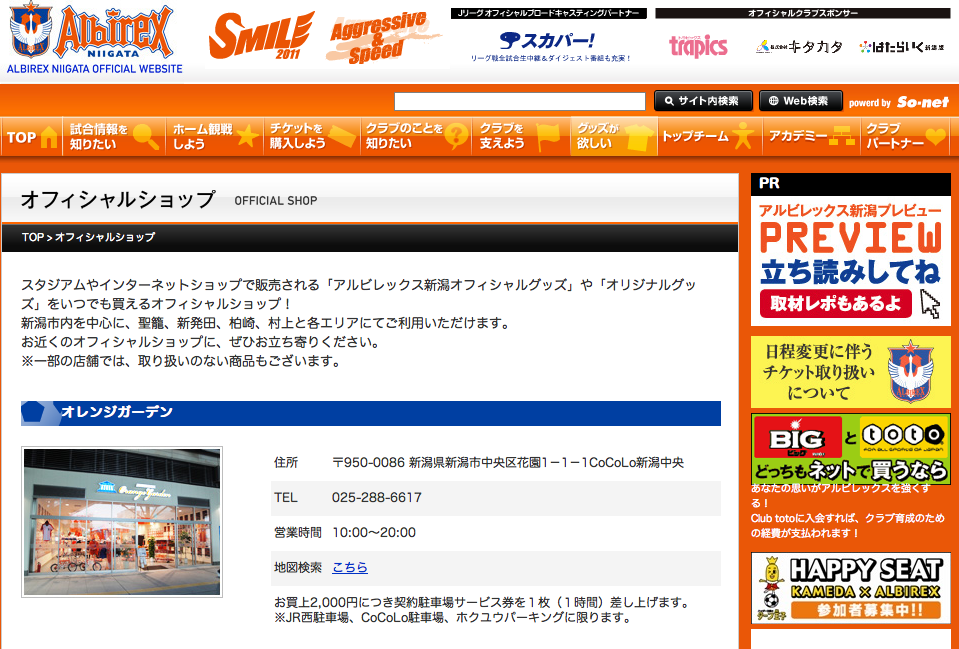Click the ALBIREX NIIGATA OFFICIAL WEBSITE text
The image size is (959, 649).
[x=95, y=69]
